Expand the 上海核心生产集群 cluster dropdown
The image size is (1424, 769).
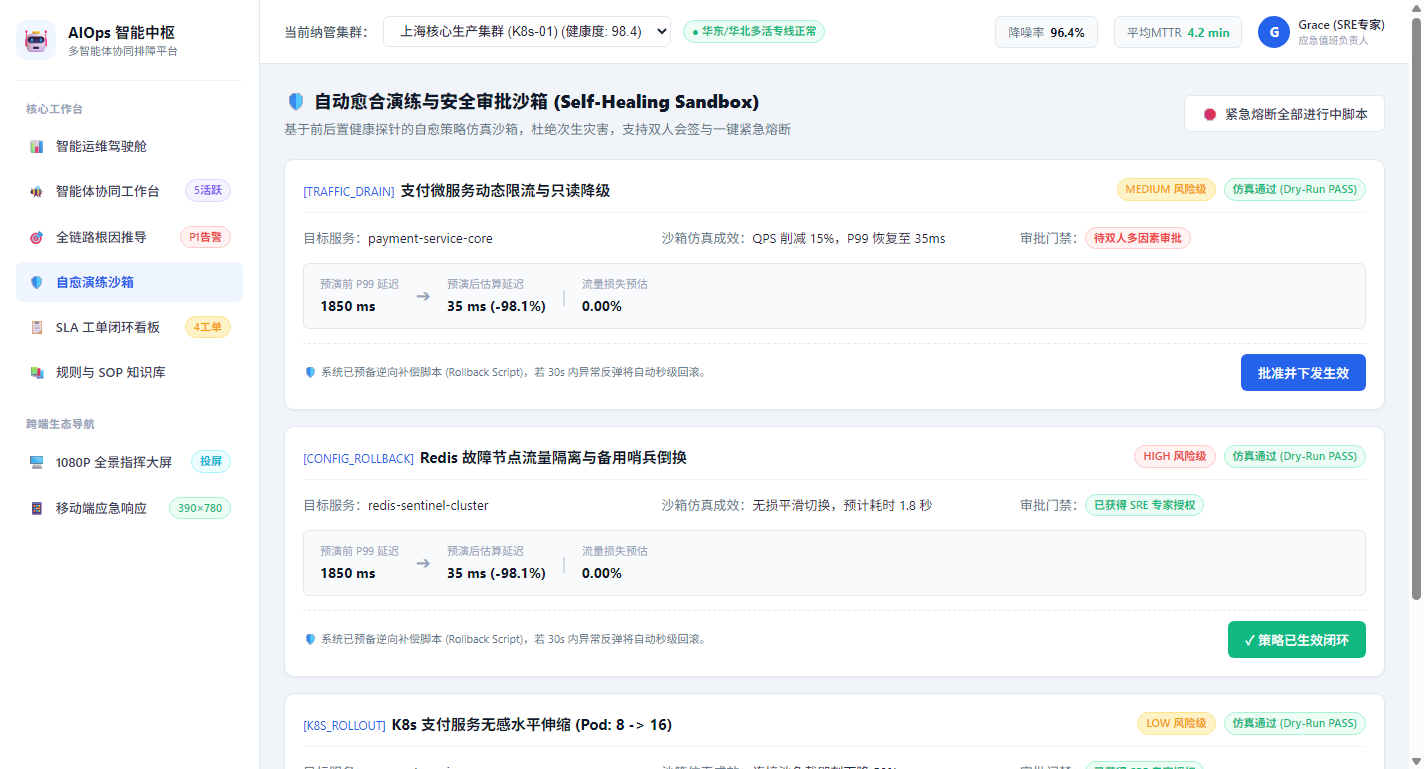(527, 31)
